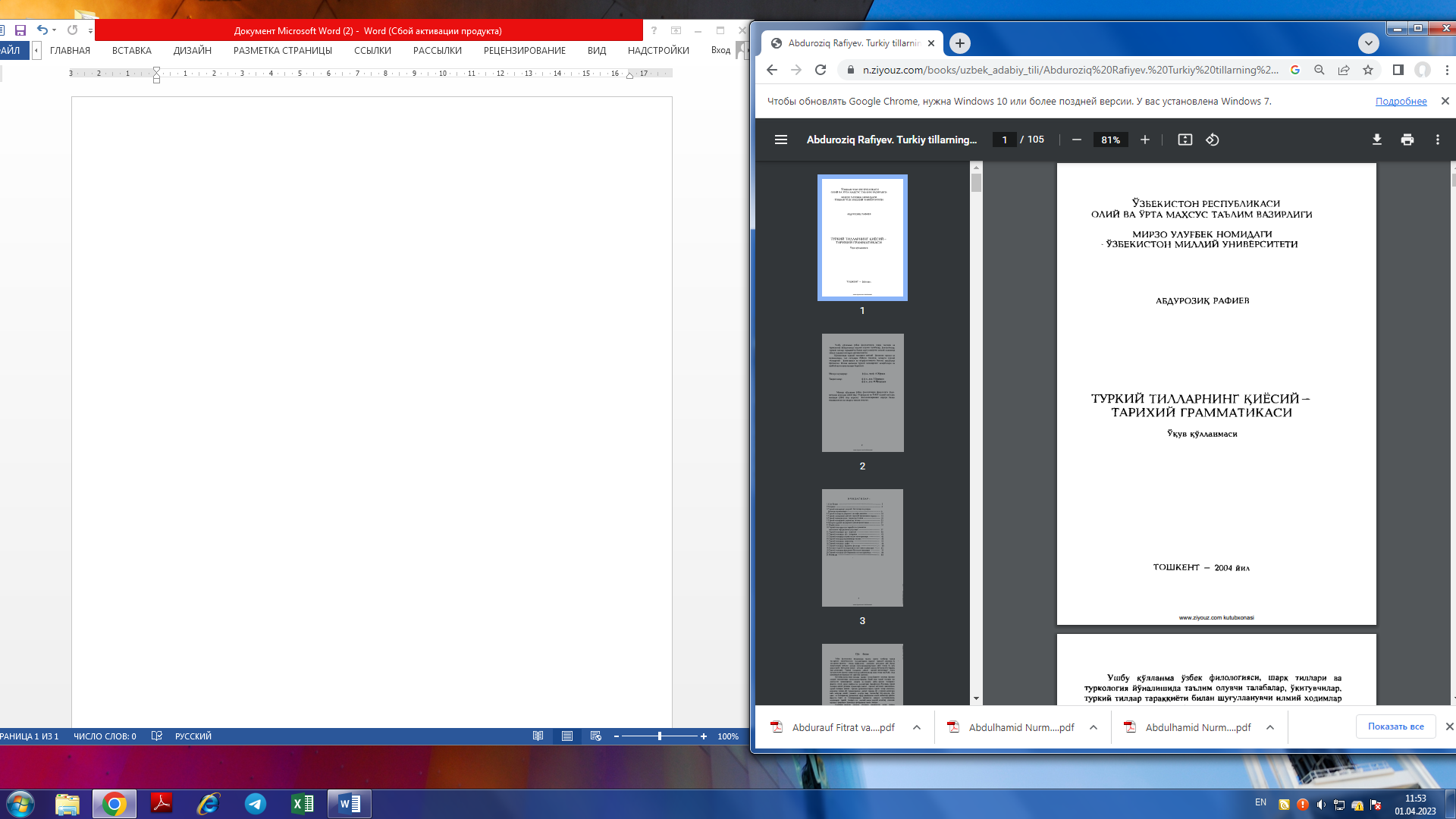
Task: Switch to Web Layout view in Word
Action: coord(596,736)
